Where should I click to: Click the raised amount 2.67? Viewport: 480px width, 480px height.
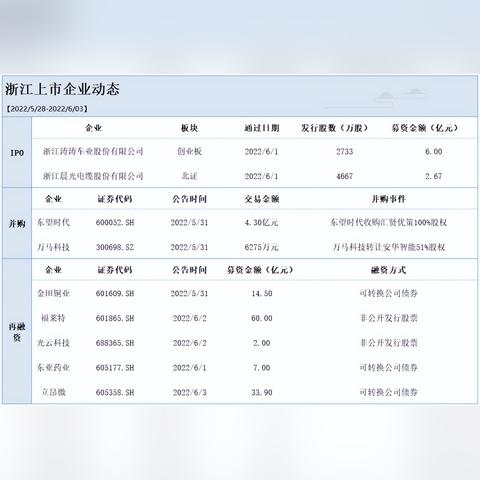click(x=434, y=176)
